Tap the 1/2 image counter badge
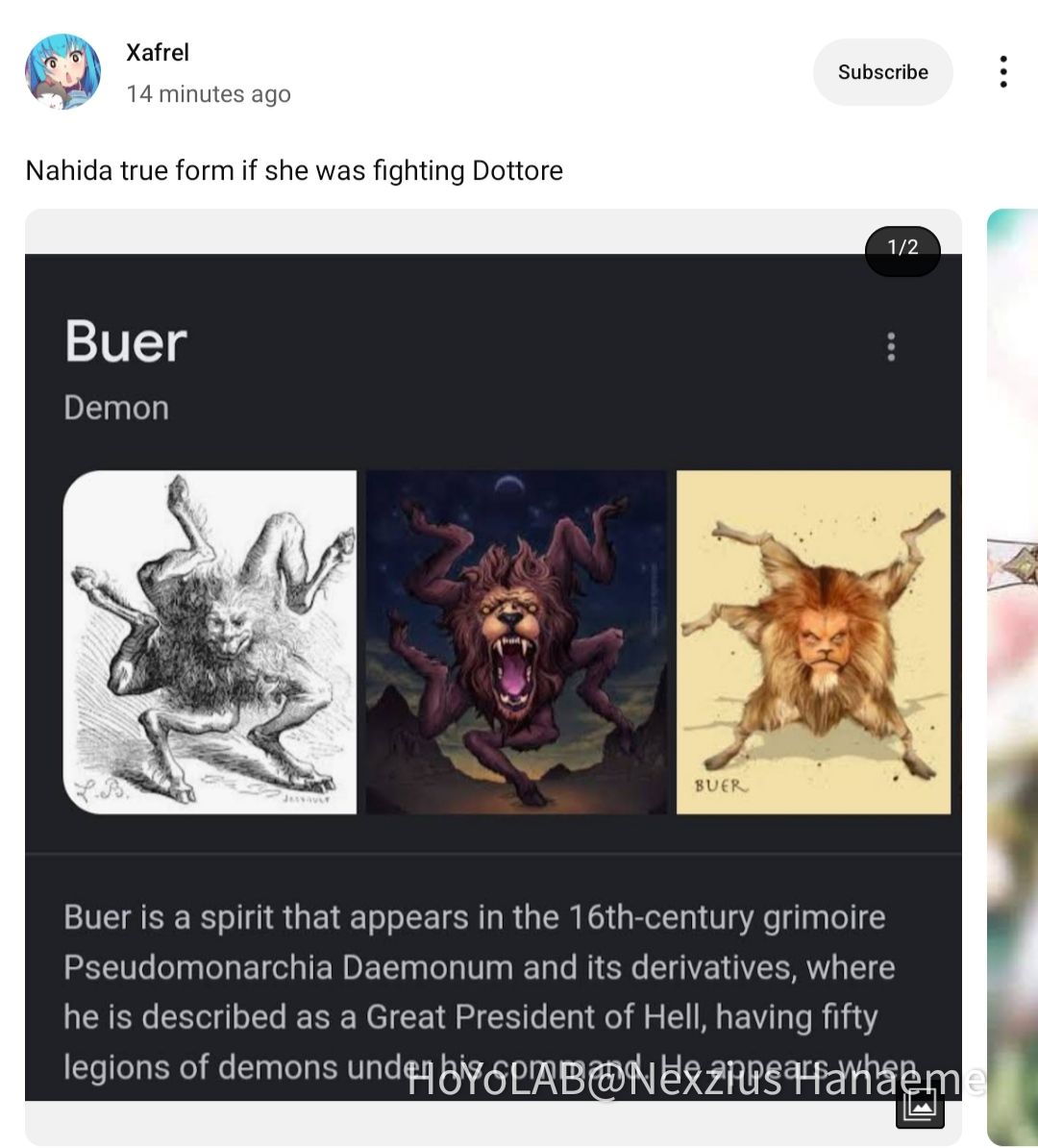 click(902, 247)
